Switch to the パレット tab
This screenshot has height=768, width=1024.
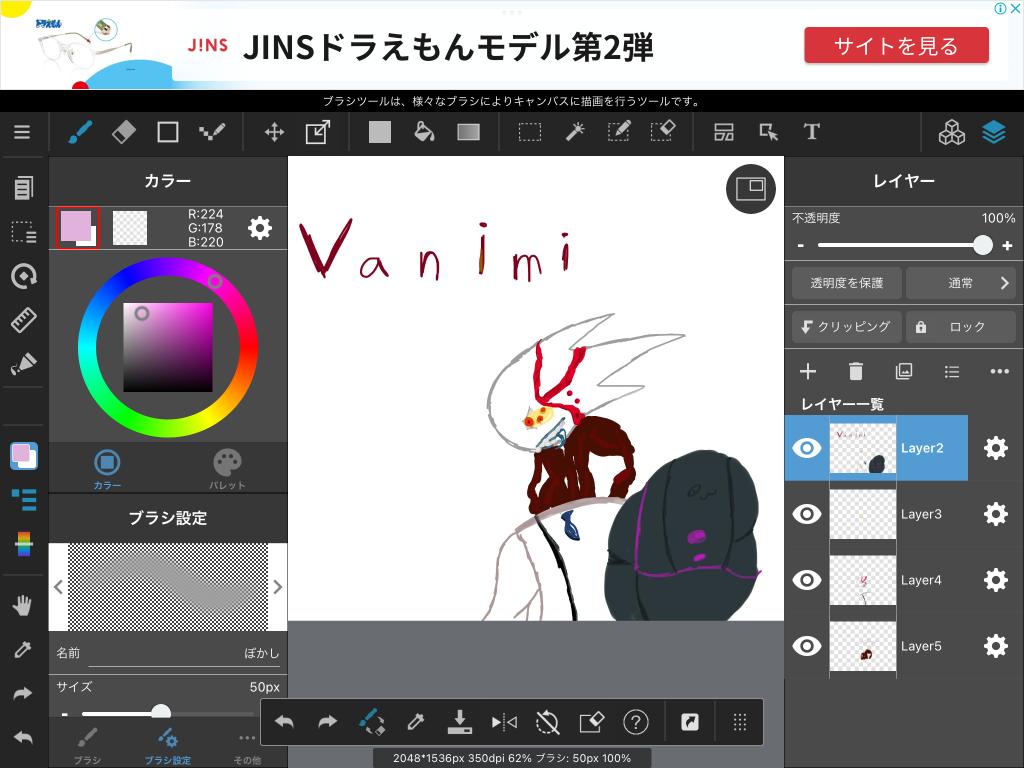pyautogui.click(x=227, y=469)
